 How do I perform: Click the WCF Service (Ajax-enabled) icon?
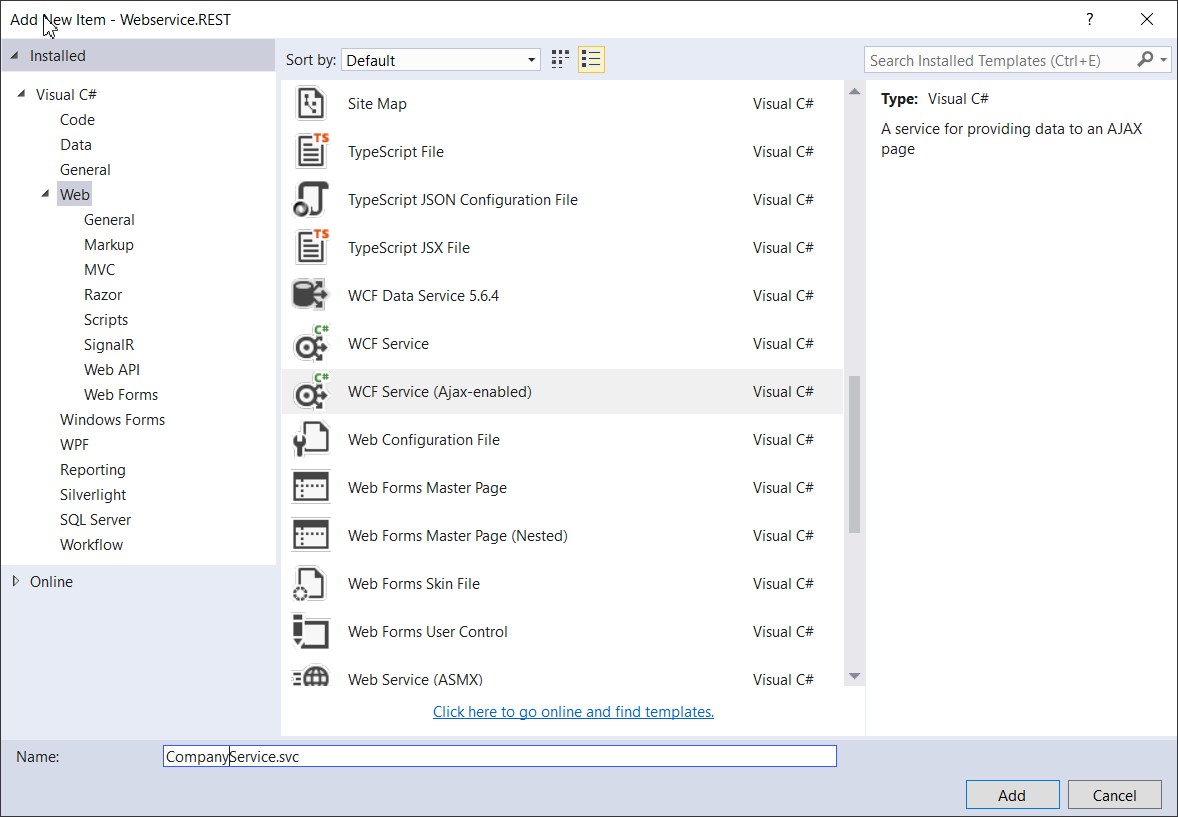pos(312,392)
